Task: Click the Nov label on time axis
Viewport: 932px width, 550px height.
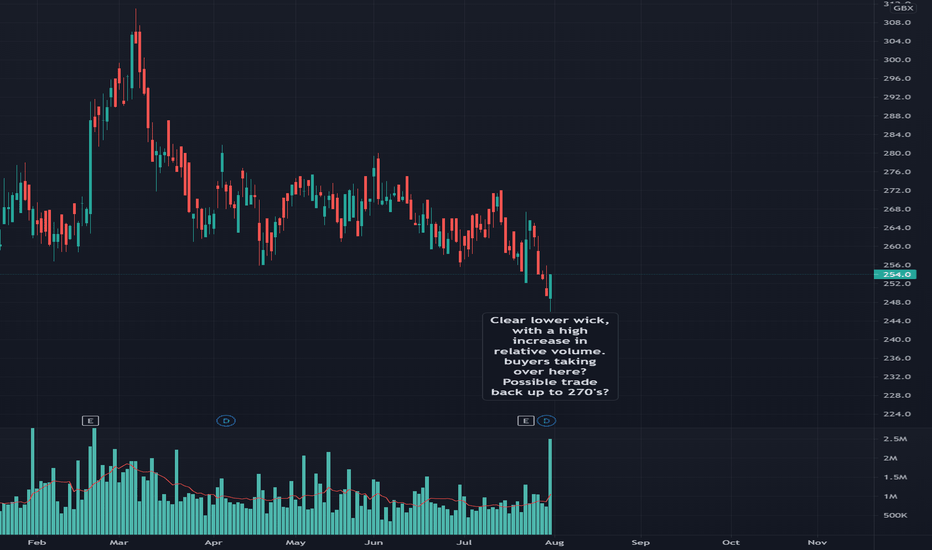Action: pyautogui.click(x=817, y=542)
